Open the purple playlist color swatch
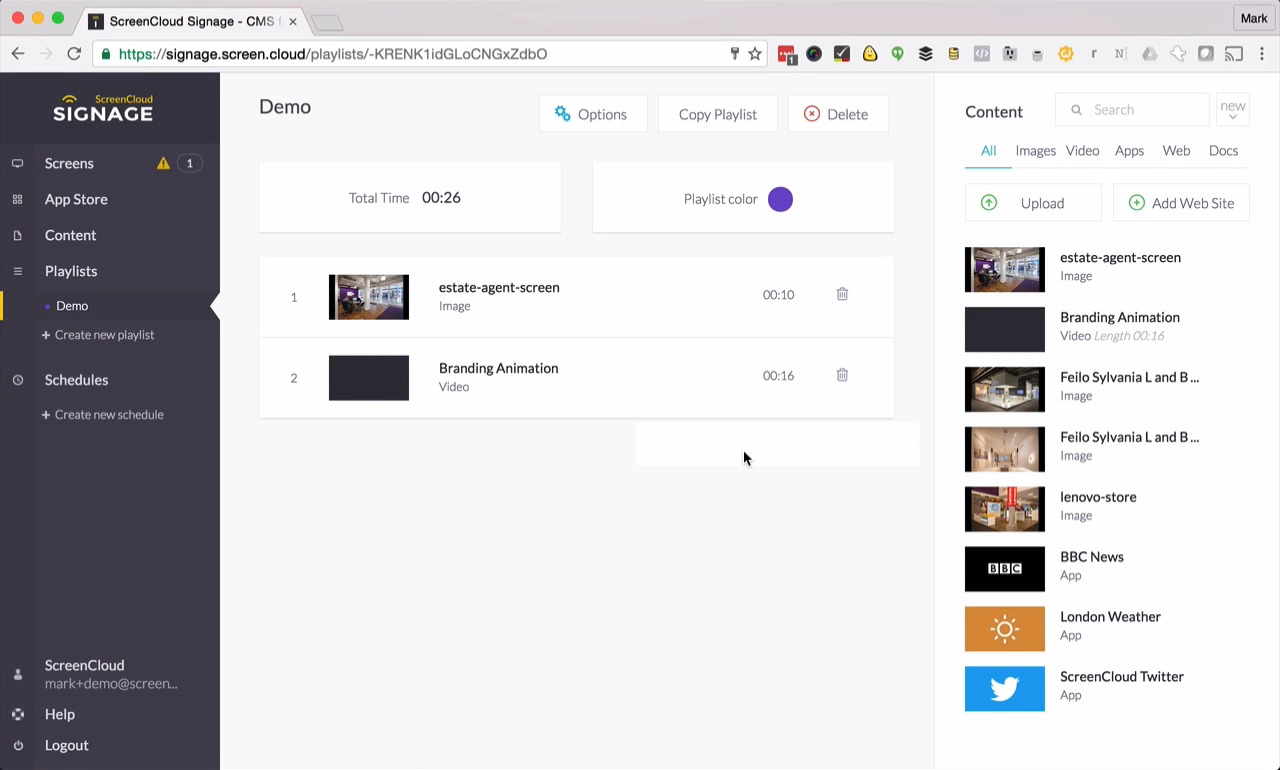The width and height of the screenshot is (1280, 770). pos(780,199)
